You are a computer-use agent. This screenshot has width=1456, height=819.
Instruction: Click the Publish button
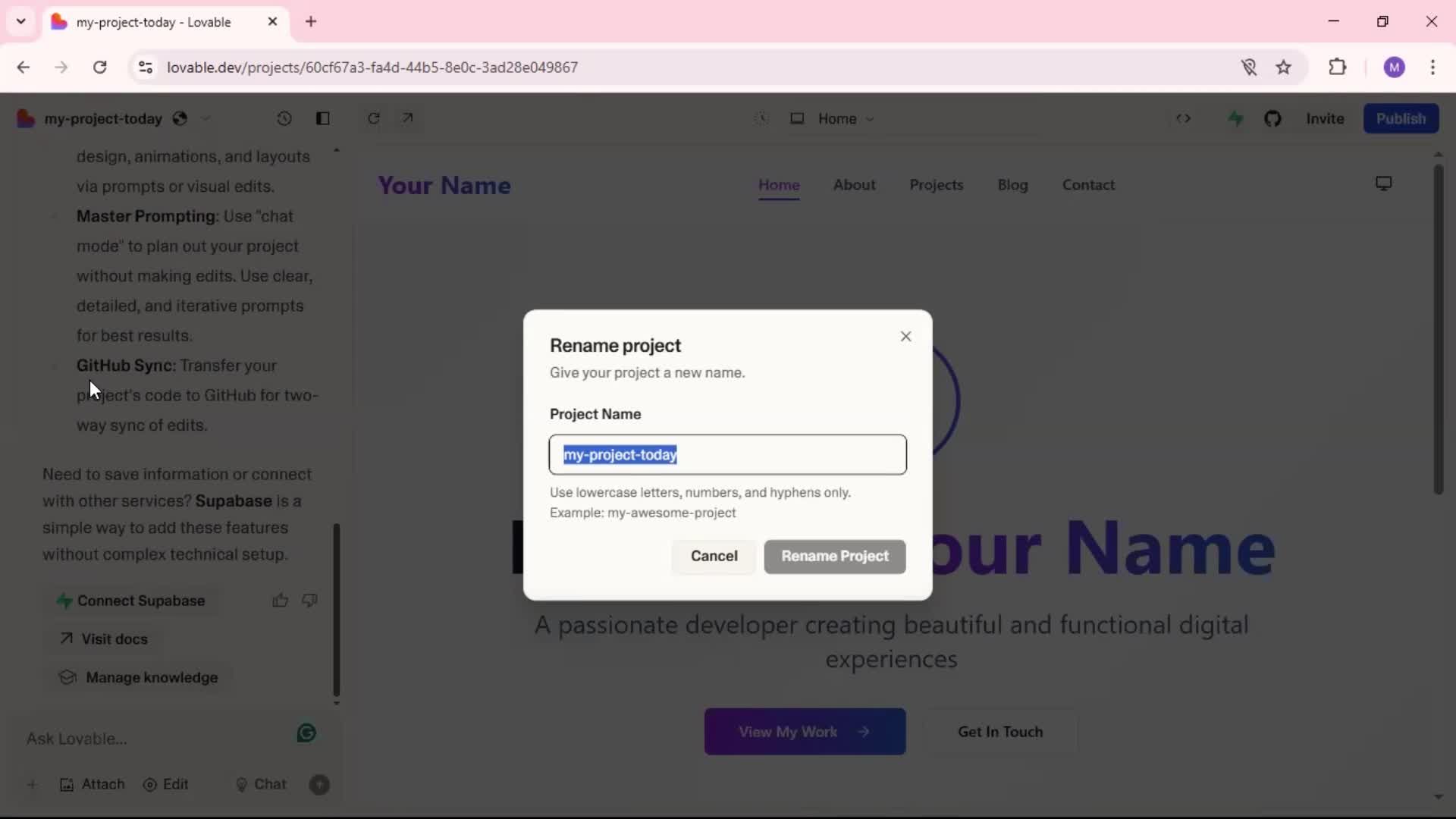tap(1401, 119)
